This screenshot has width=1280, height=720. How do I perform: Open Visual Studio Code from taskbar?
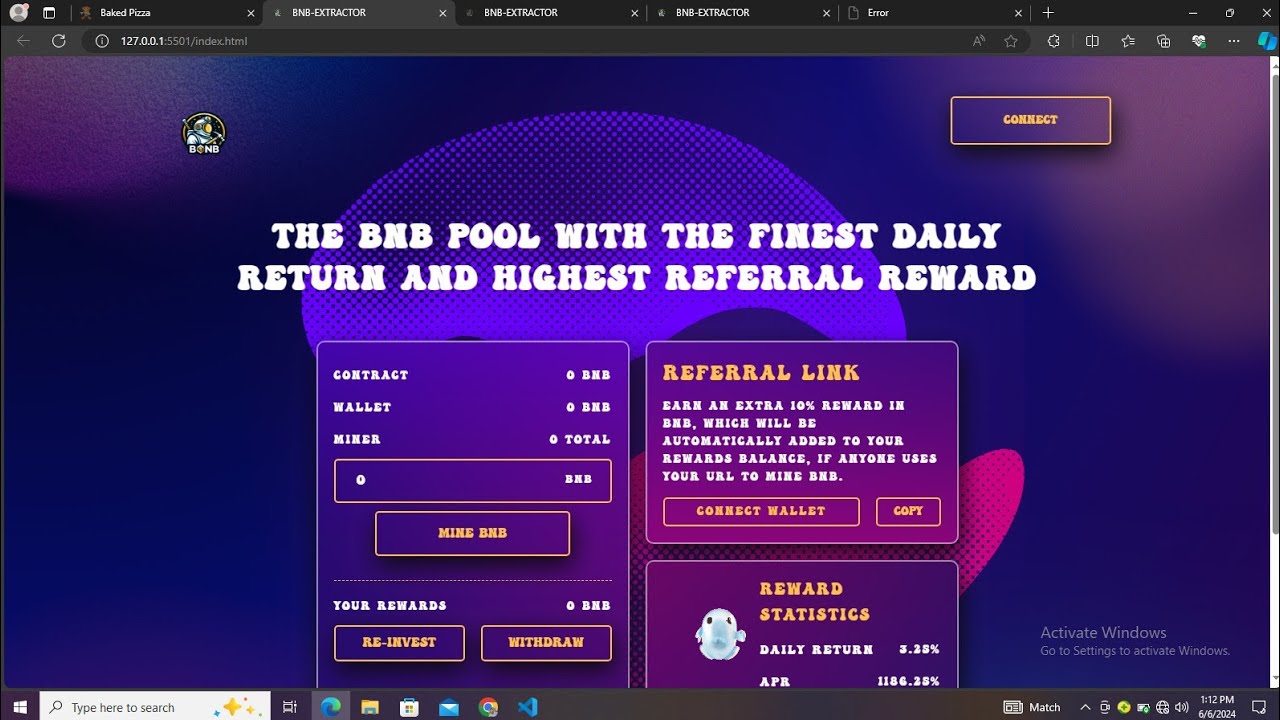click(x=528, y=707)
